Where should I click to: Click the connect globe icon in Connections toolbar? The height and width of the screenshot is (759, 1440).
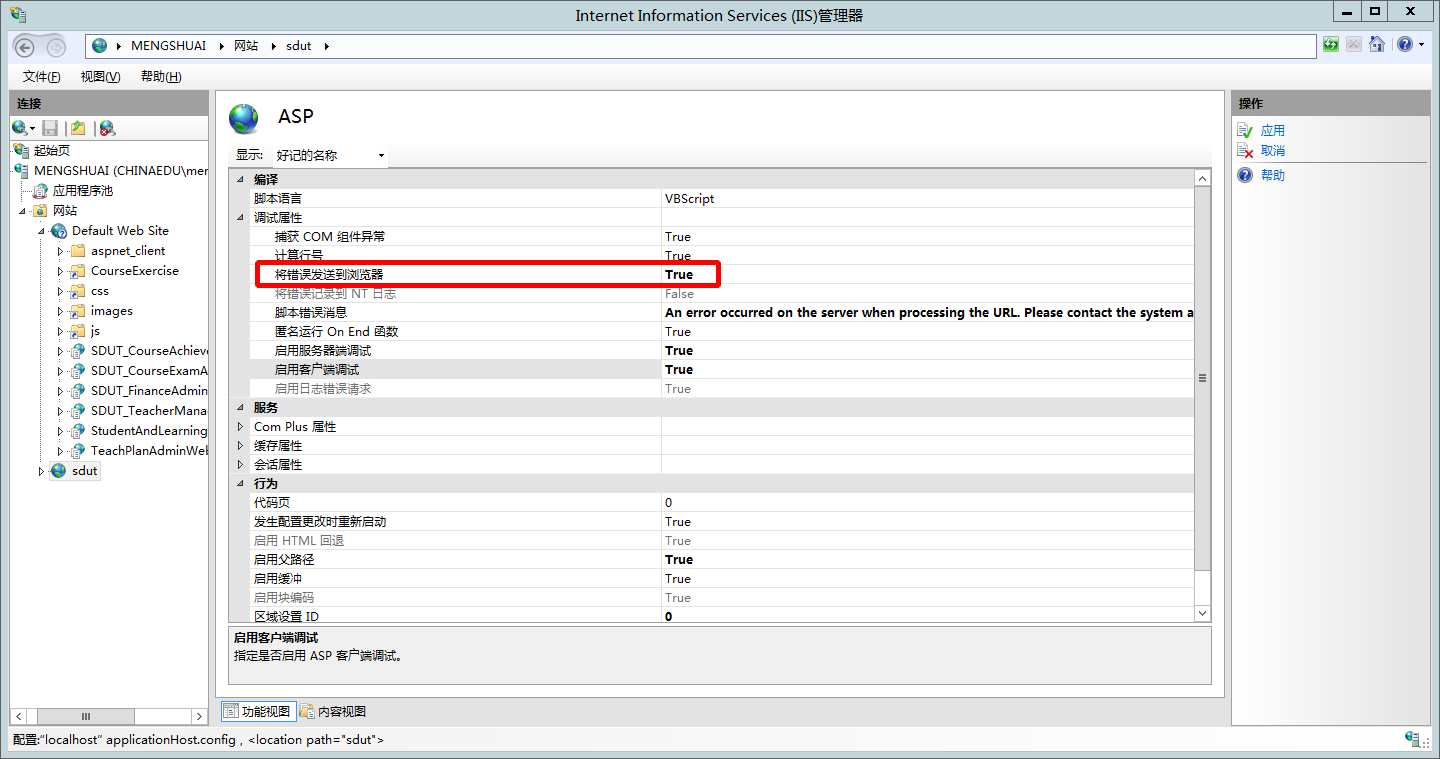pyautogui.click(x=19, y=128)
